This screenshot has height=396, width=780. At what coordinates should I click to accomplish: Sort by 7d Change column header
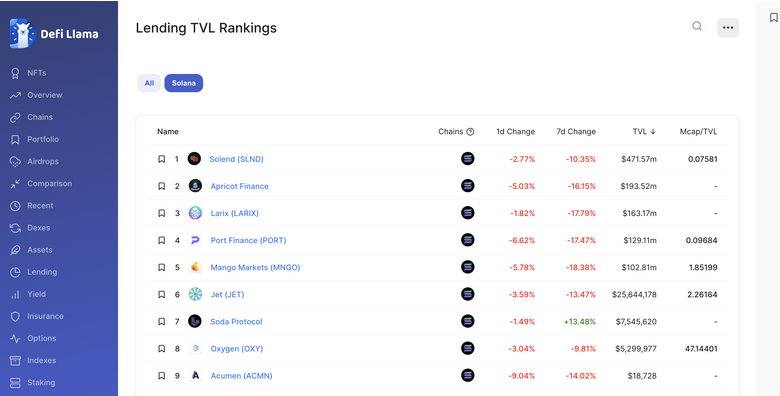(x=576, y=132)
